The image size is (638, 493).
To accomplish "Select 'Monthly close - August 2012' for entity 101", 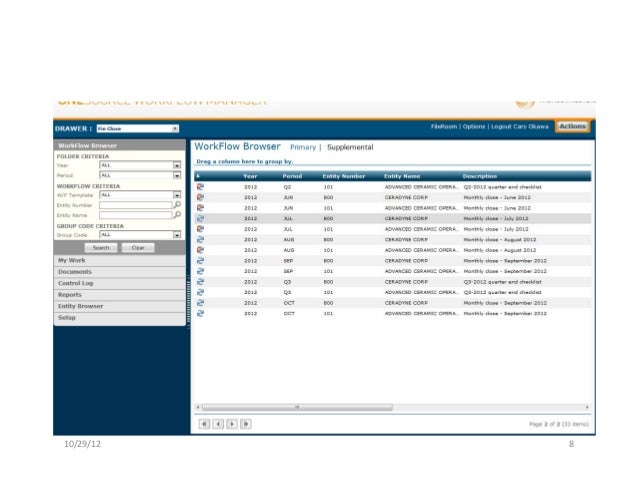I will (500, 251).
